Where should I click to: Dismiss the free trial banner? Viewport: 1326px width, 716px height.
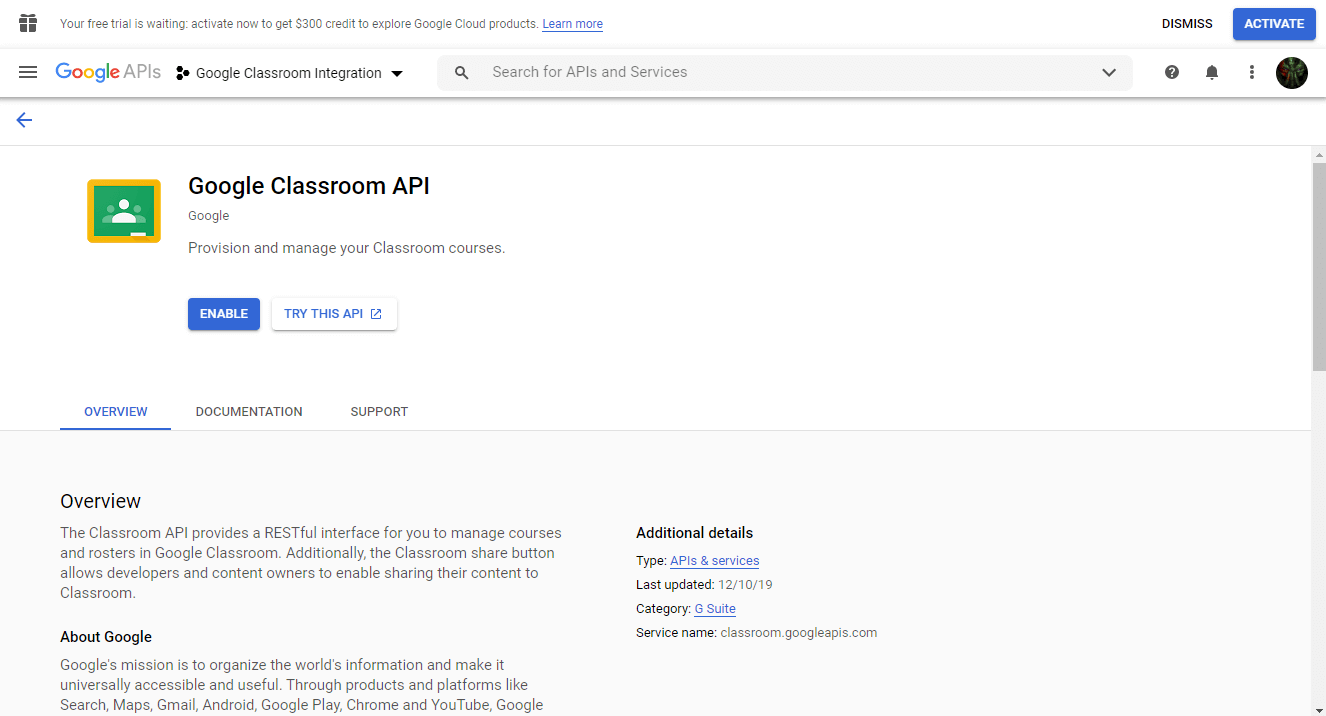(x=1186, y=24)
